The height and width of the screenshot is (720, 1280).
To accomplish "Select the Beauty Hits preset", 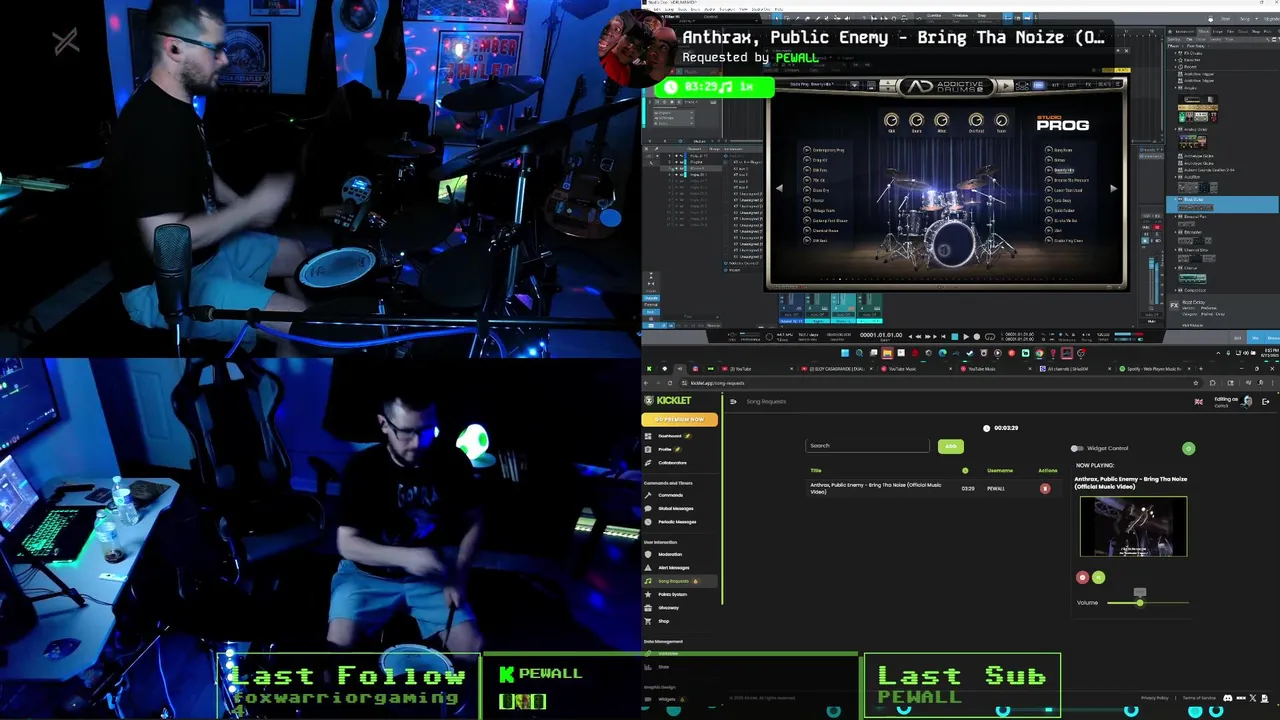I will click(x=1066, y=170).
